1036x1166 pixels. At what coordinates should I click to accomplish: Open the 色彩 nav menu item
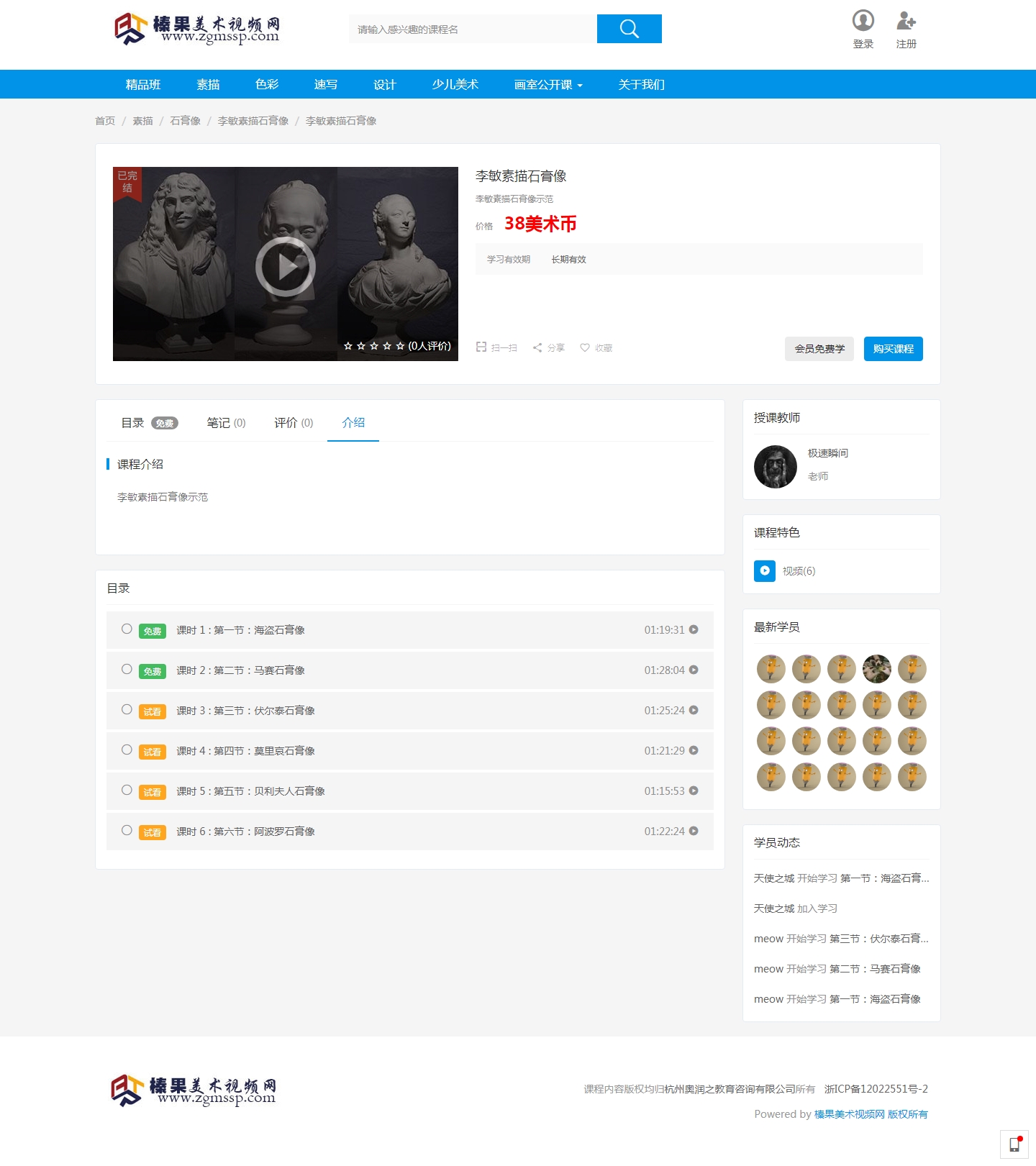(267, 84)
